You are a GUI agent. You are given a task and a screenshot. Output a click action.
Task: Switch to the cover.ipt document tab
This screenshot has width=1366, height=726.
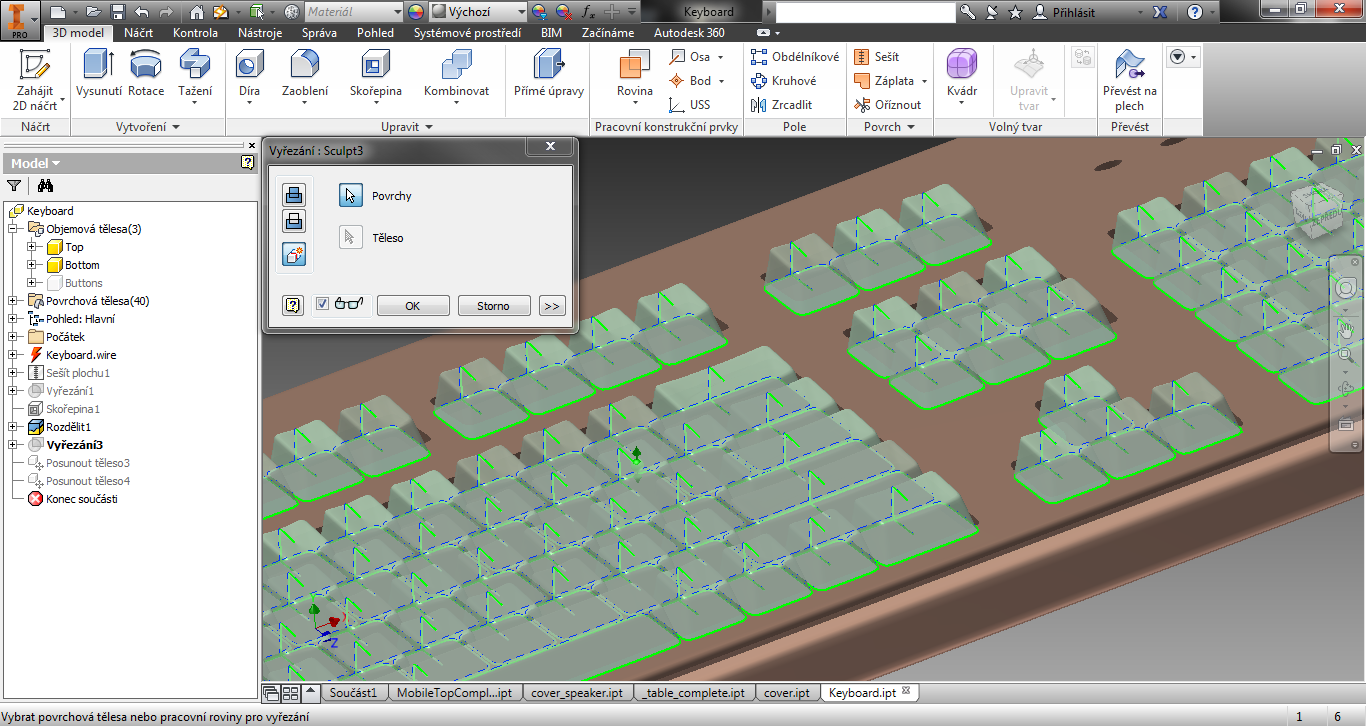[786, 692]
